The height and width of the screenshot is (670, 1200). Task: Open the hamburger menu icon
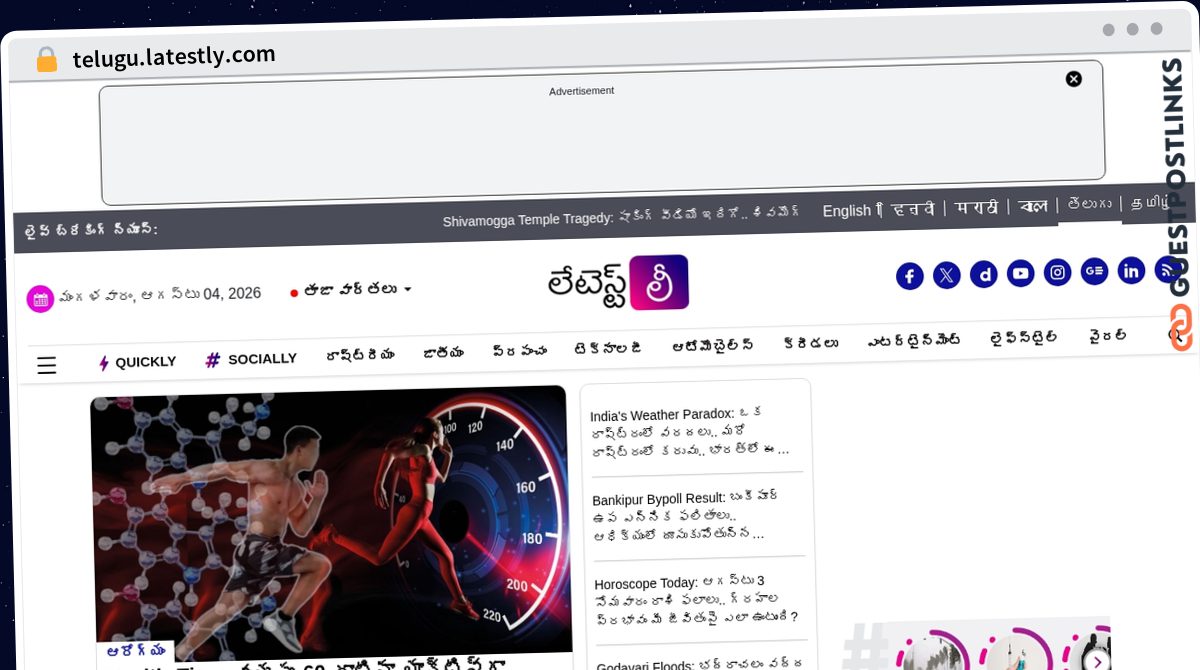(47, 366)
